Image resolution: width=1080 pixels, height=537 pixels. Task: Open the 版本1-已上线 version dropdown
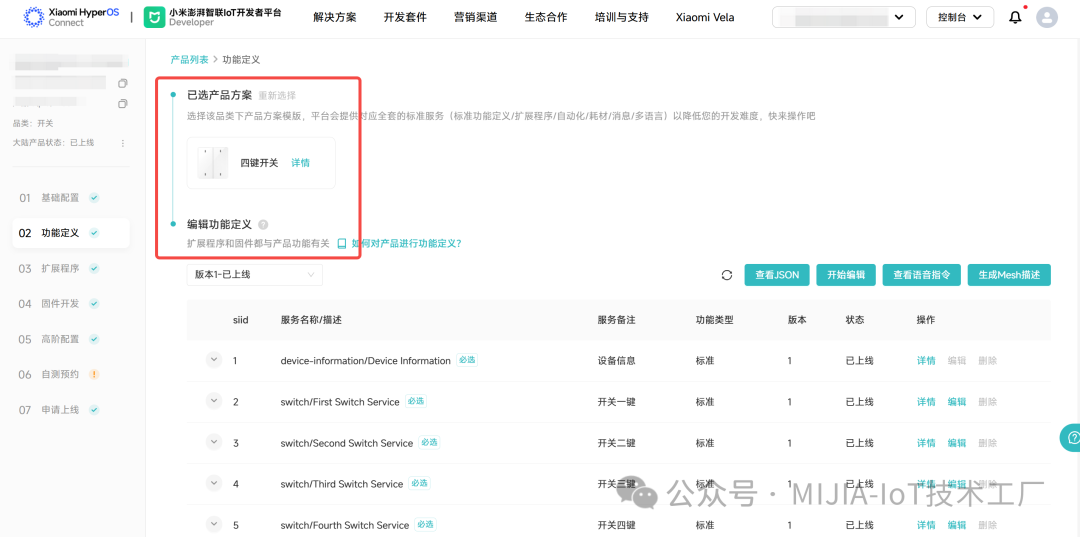coord(254,274)
